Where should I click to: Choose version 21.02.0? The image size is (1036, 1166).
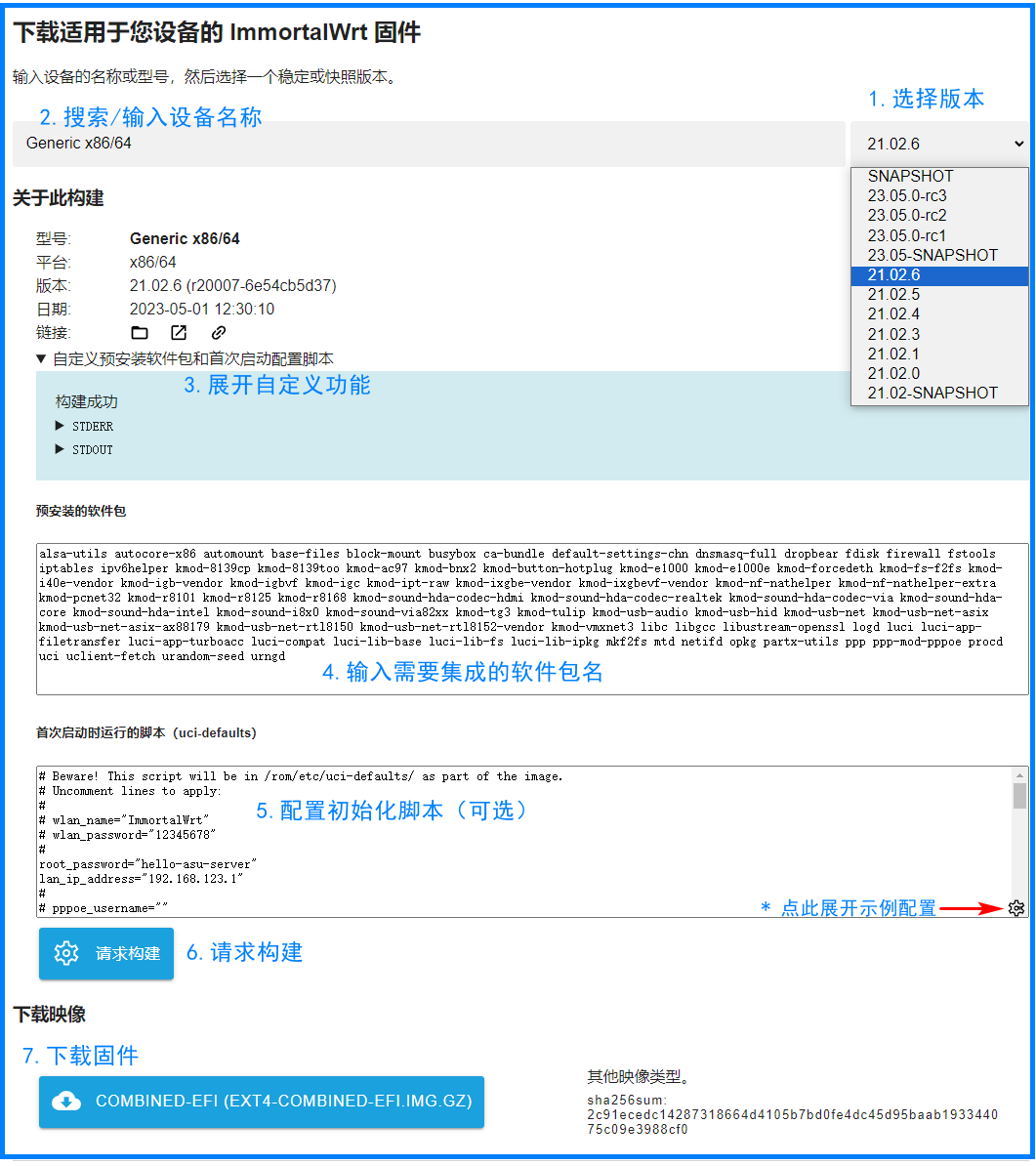coord(939,373)
